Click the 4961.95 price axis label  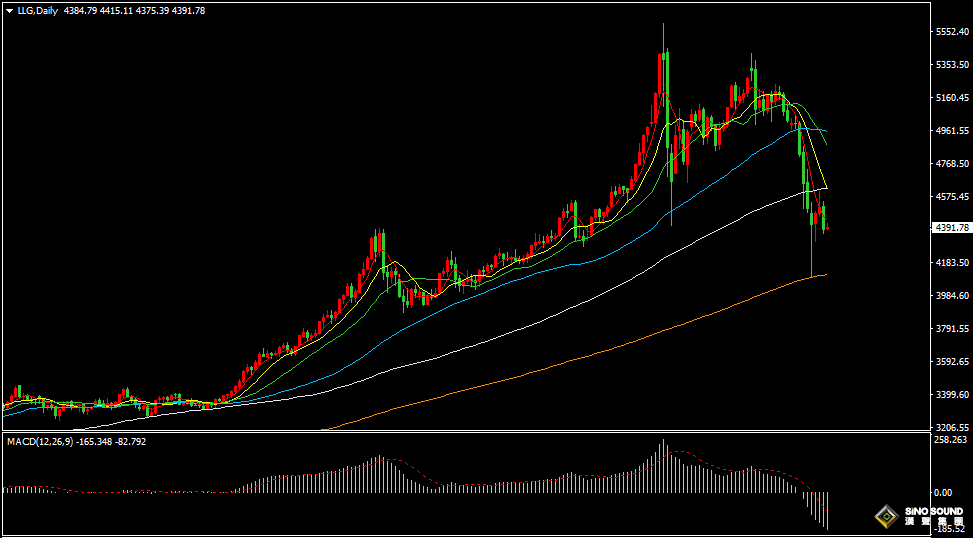click(x=950, y=131)
